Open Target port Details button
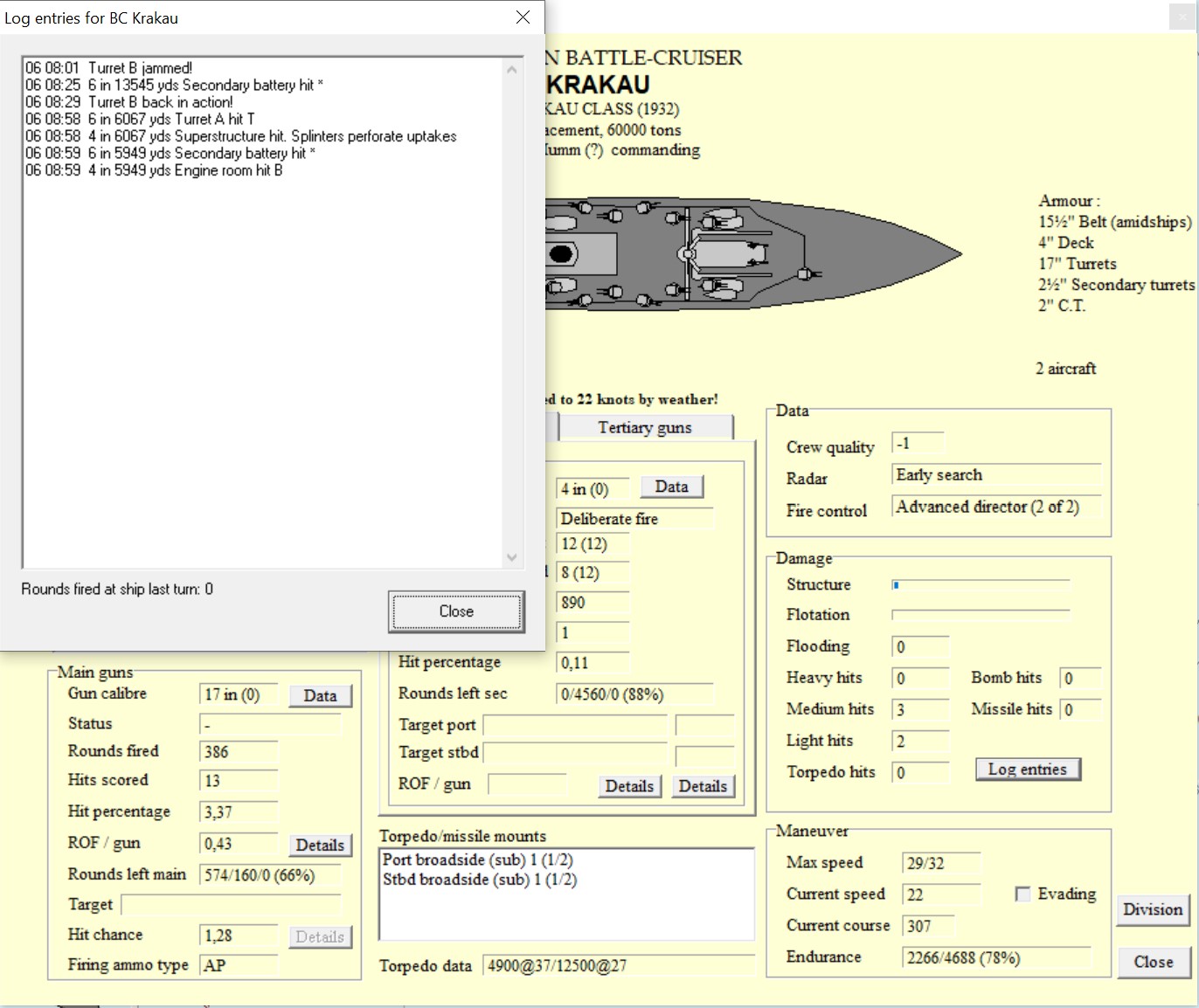This screenshot has height=1008, width=1199. [x=629, y=786]
